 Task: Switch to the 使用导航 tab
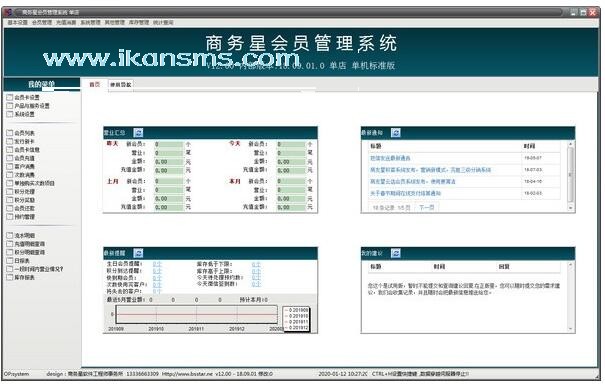point(121,84)
